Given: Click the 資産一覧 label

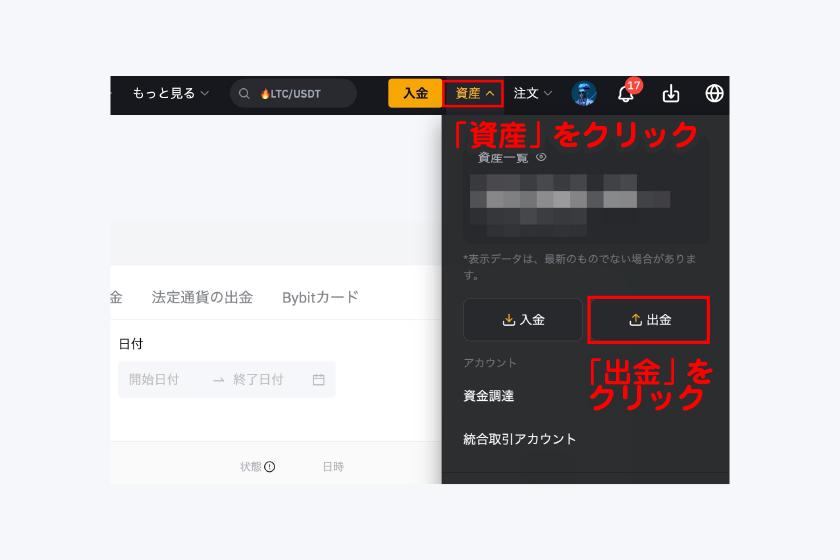Looking at the screenshot, I should [x=502, y=158].
